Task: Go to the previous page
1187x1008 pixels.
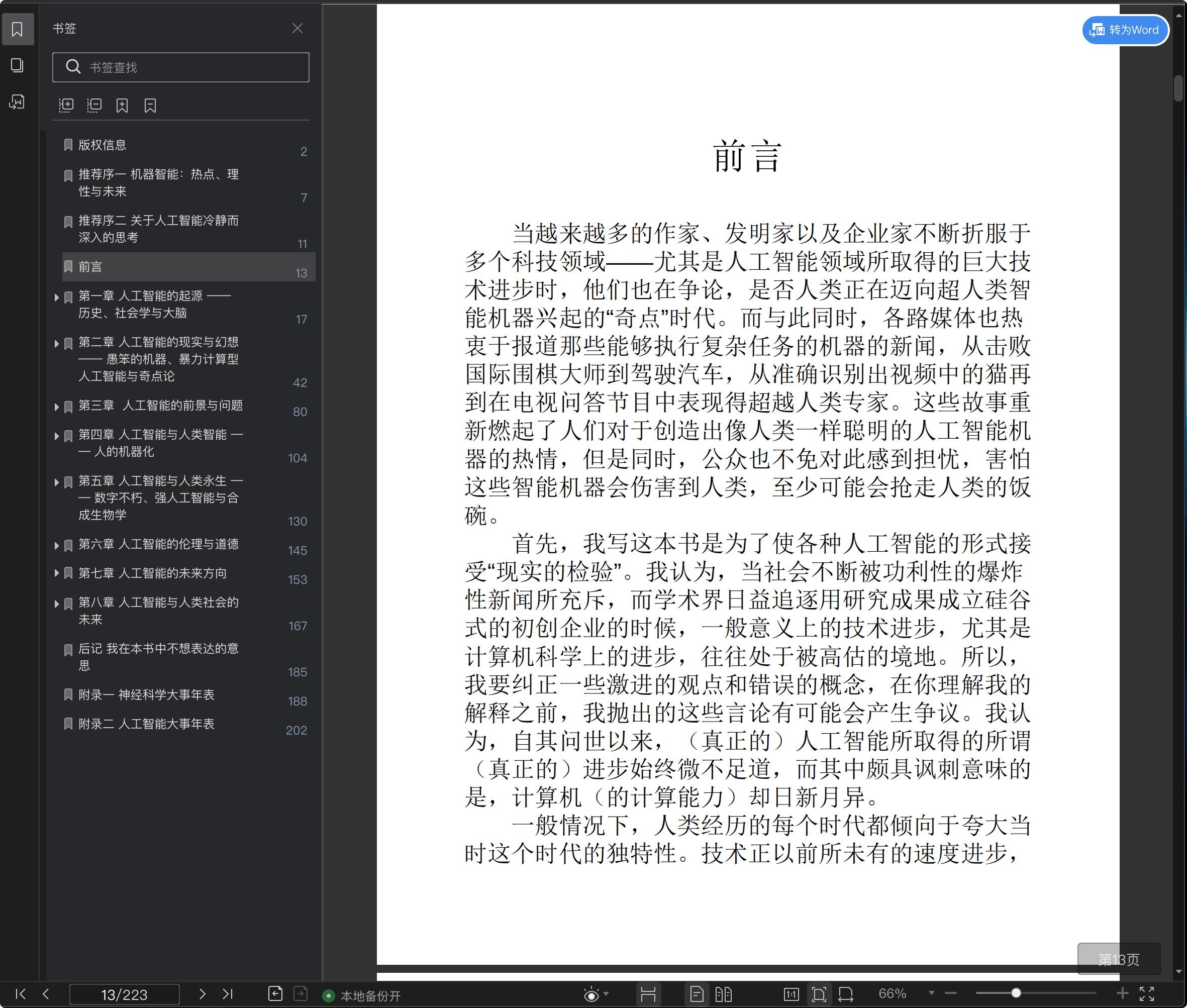Action: [x=46, y=994]
